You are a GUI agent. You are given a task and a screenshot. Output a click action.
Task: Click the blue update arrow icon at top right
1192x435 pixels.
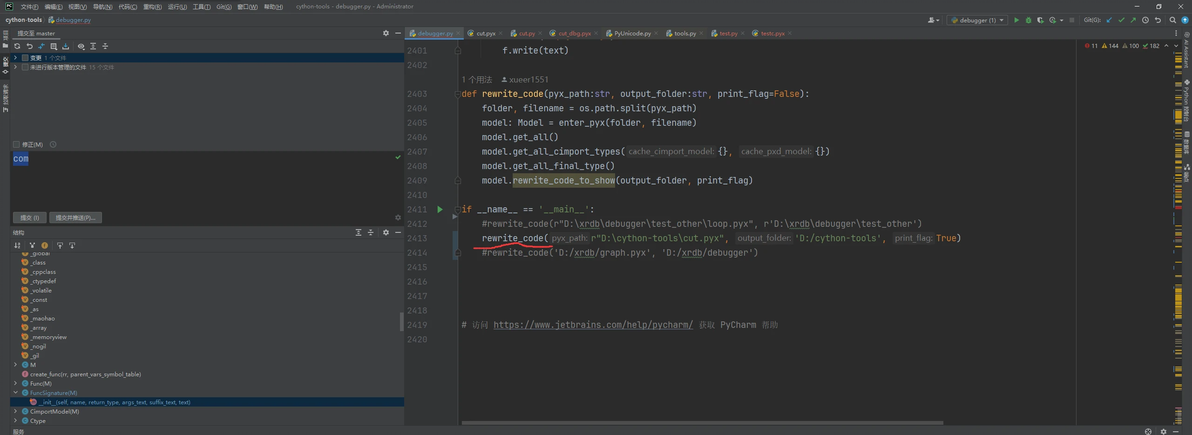[x=1185, y=20]
